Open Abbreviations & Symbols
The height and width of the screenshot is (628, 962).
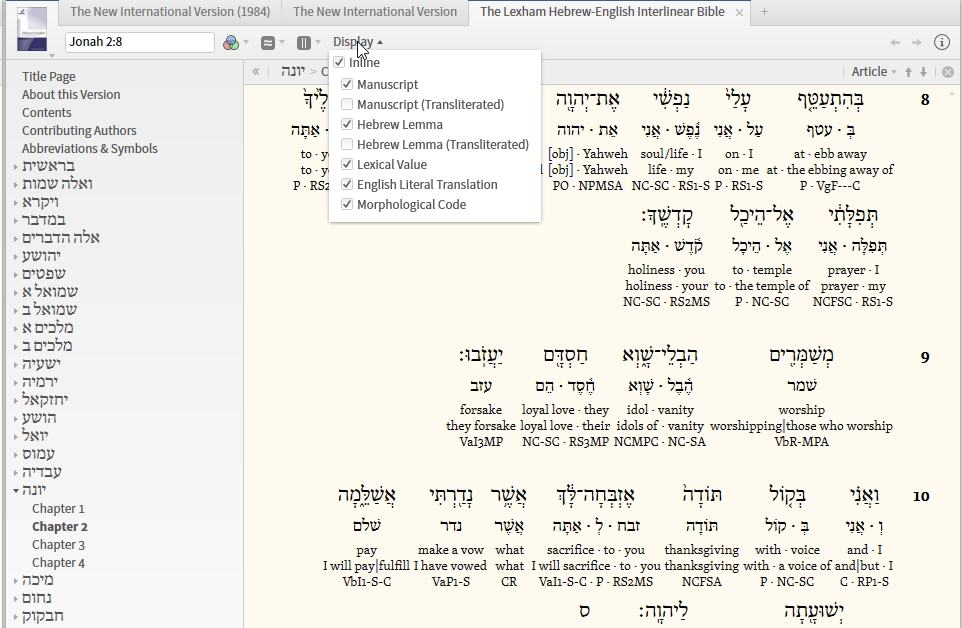[x=90, y=148]
